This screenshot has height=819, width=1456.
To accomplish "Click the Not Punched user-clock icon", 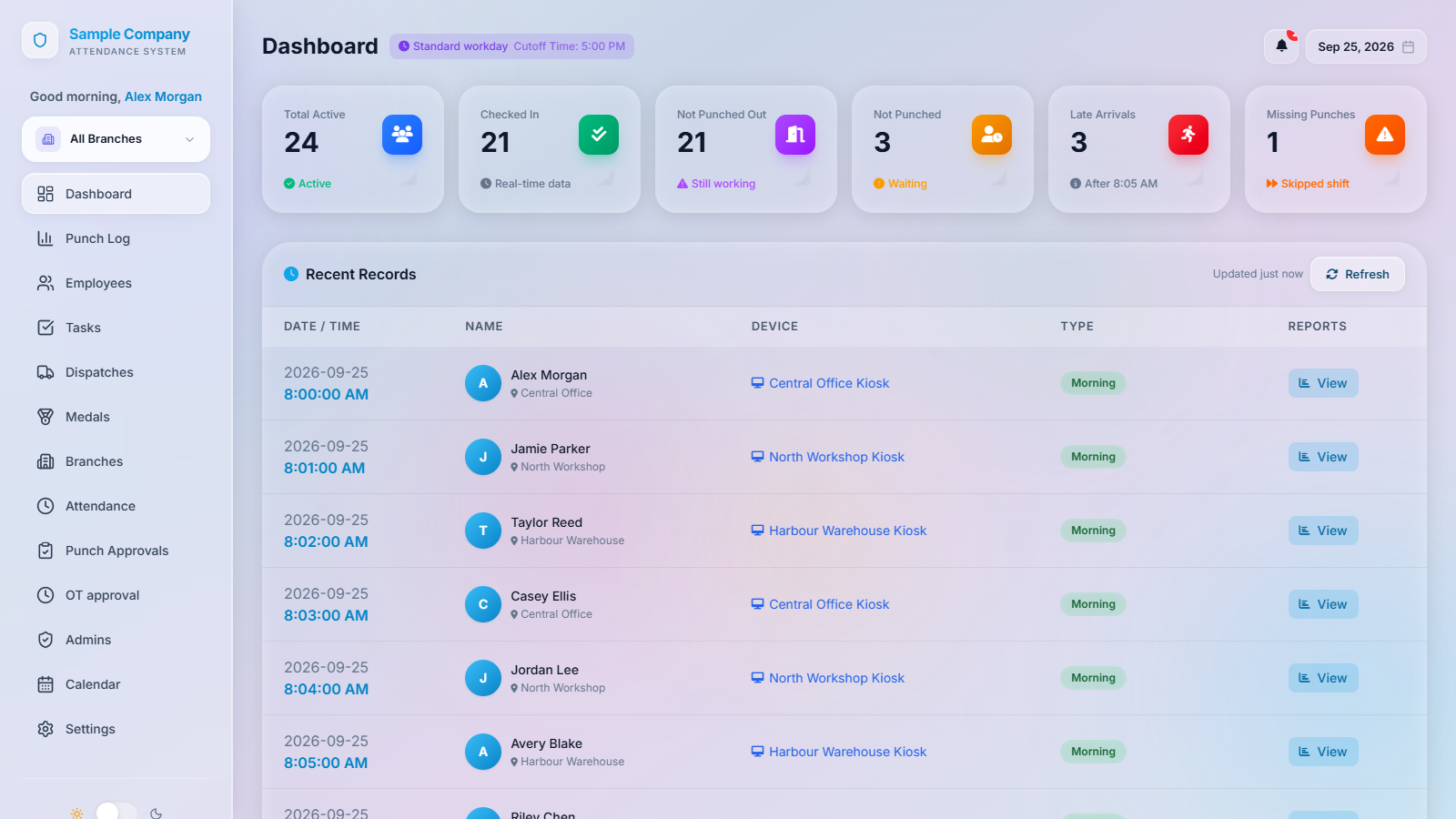I will click(x=992, y=135).
